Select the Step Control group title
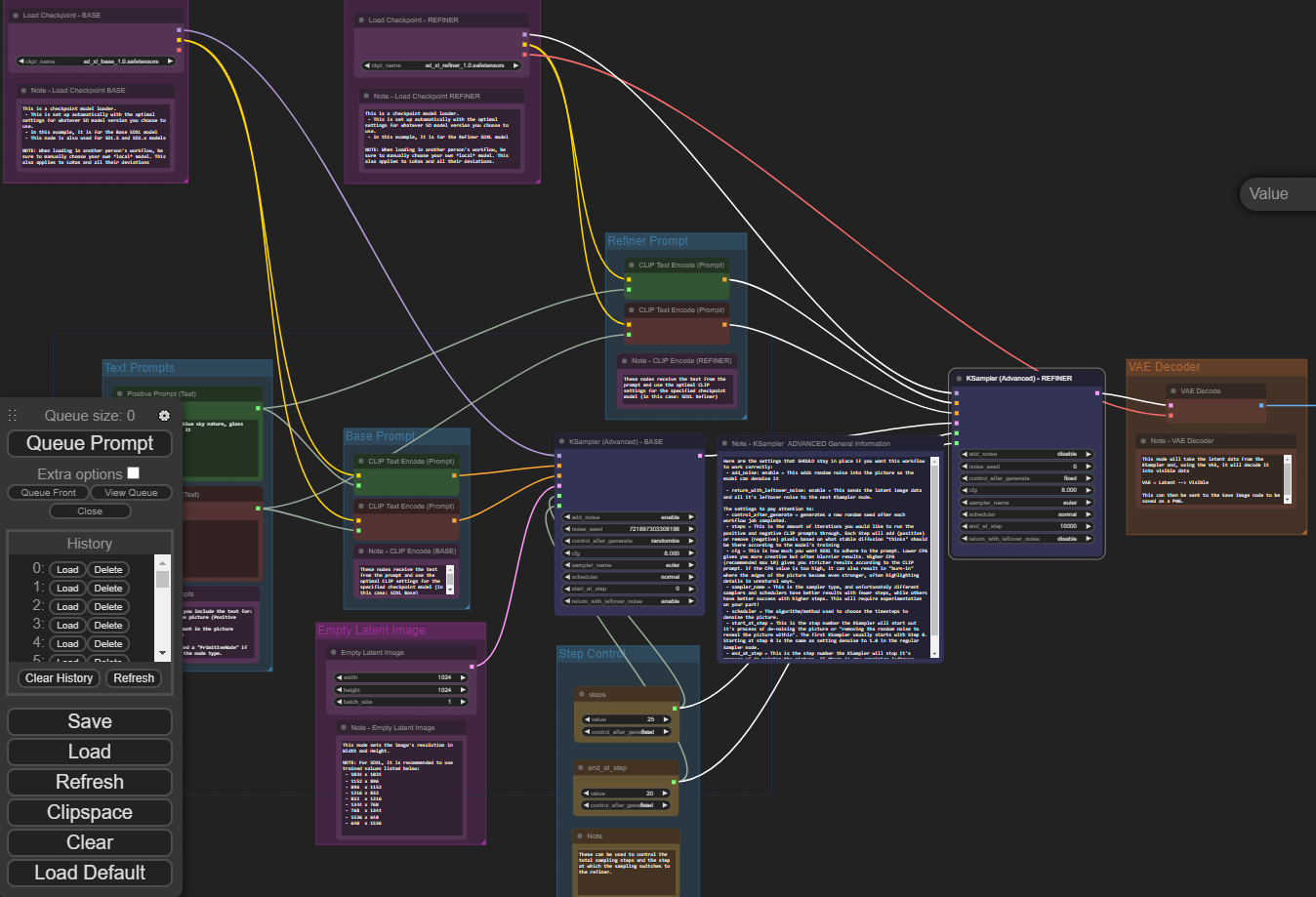 click(592, 654)
